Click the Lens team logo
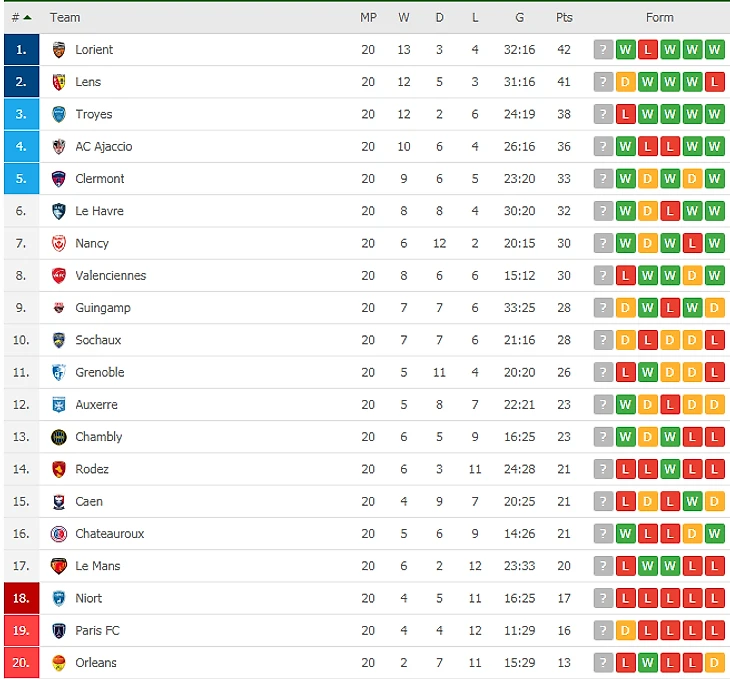Image resolution: width=730 pixels, height=679 pixels. (x=59, y=82)
